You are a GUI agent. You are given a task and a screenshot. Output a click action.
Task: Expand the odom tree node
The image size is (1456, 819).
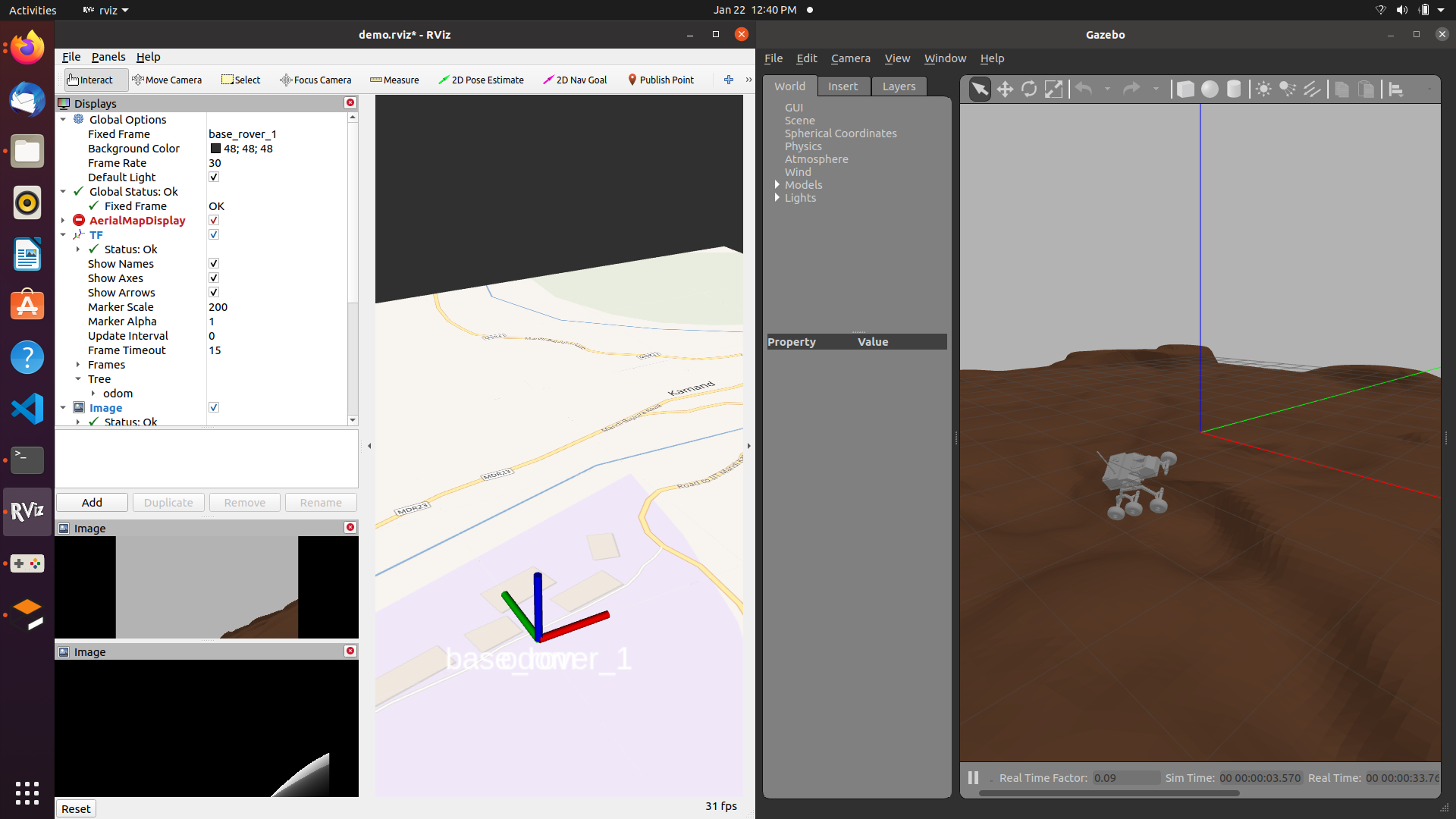point(93,394)
